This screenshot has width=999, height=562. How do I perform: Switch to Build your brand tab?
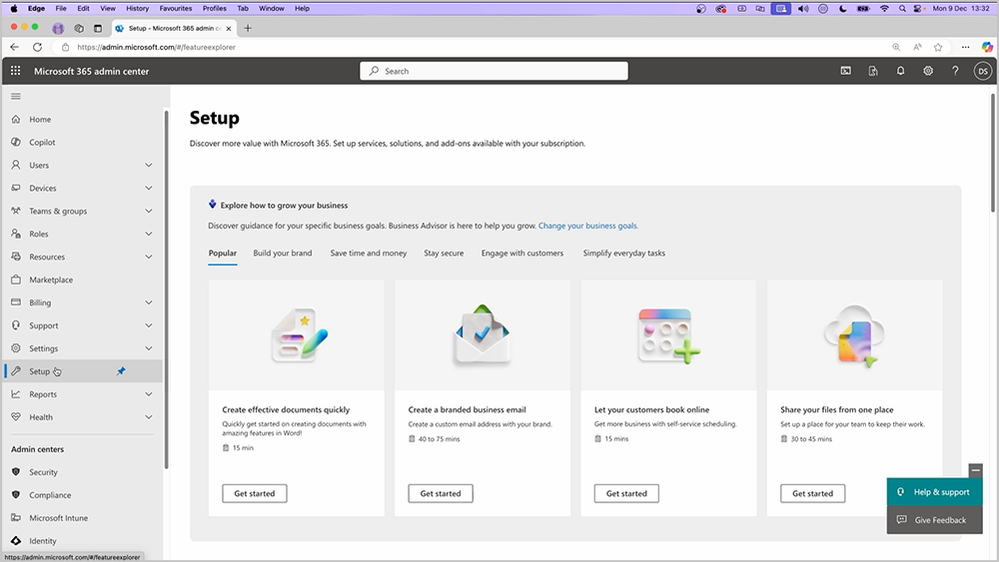[x=282, y=253]
